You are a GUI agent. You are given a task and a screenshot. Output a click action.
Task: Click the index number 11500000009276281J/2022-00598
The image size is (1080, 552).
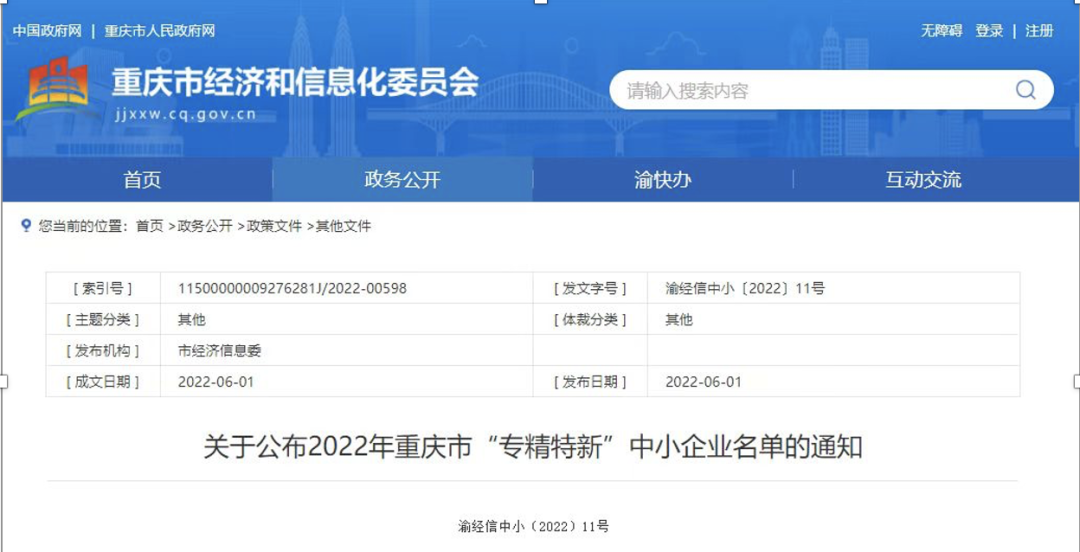(x=292, y=288)
